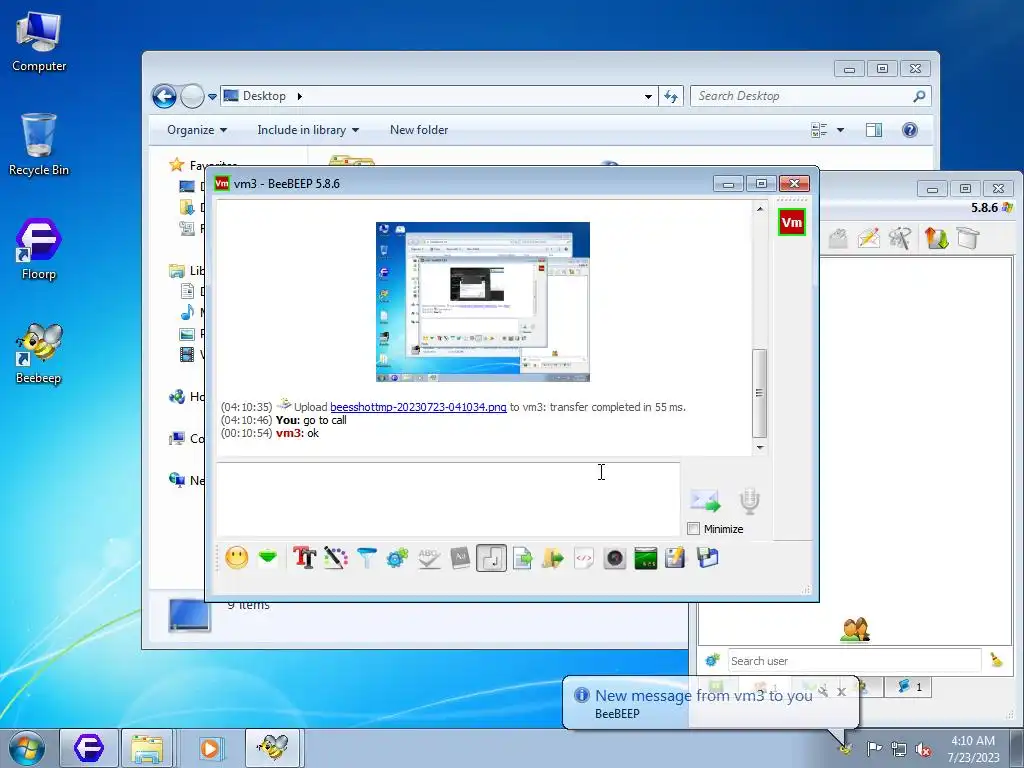Open address bar history dropdown
The image size is (1024, 768).
pyautogui.click(x=648, y=97)
